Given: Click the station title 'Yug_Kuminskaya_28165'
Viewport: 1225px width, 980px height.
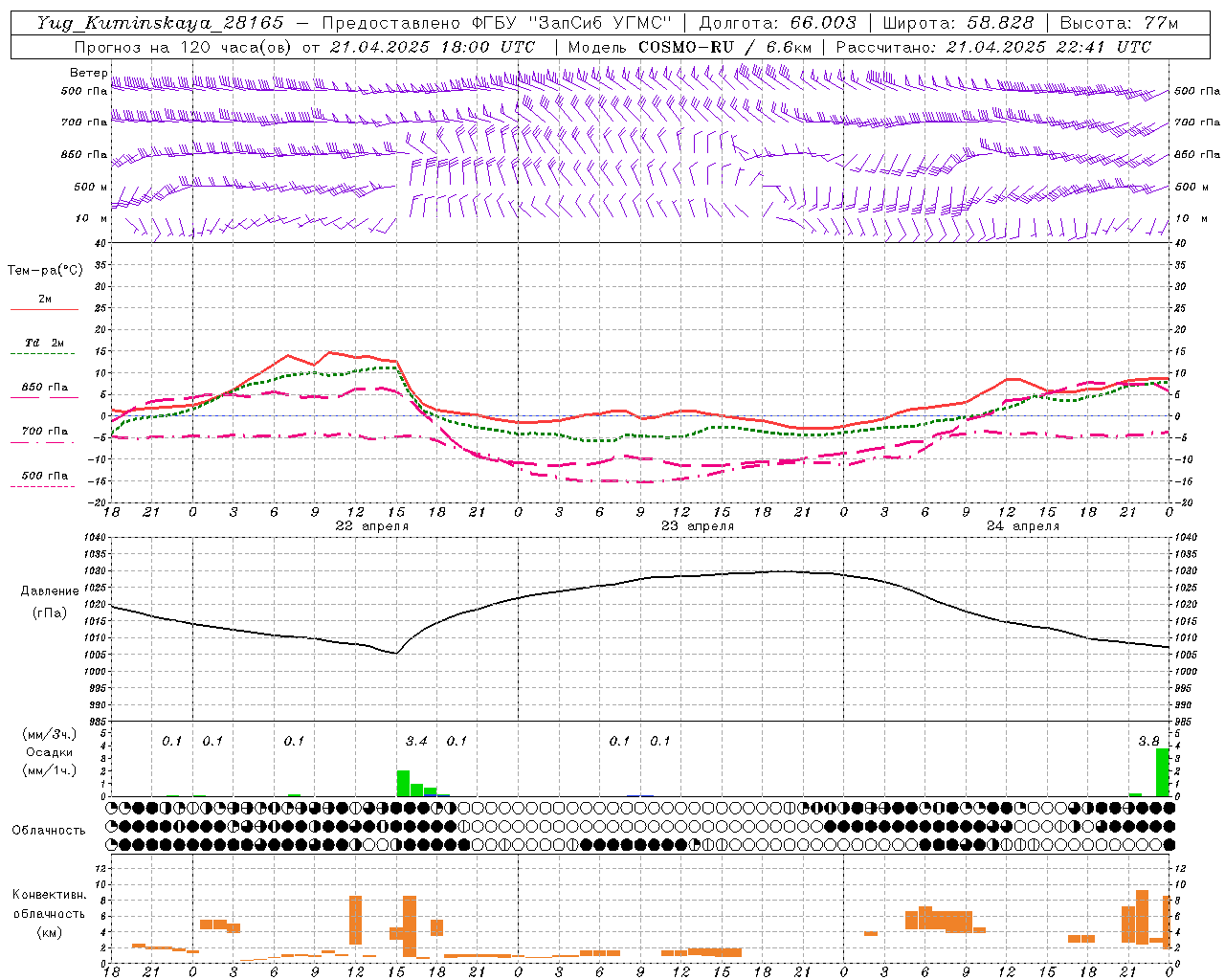Looking at the screenshot, I should click(x=161, y=23).
